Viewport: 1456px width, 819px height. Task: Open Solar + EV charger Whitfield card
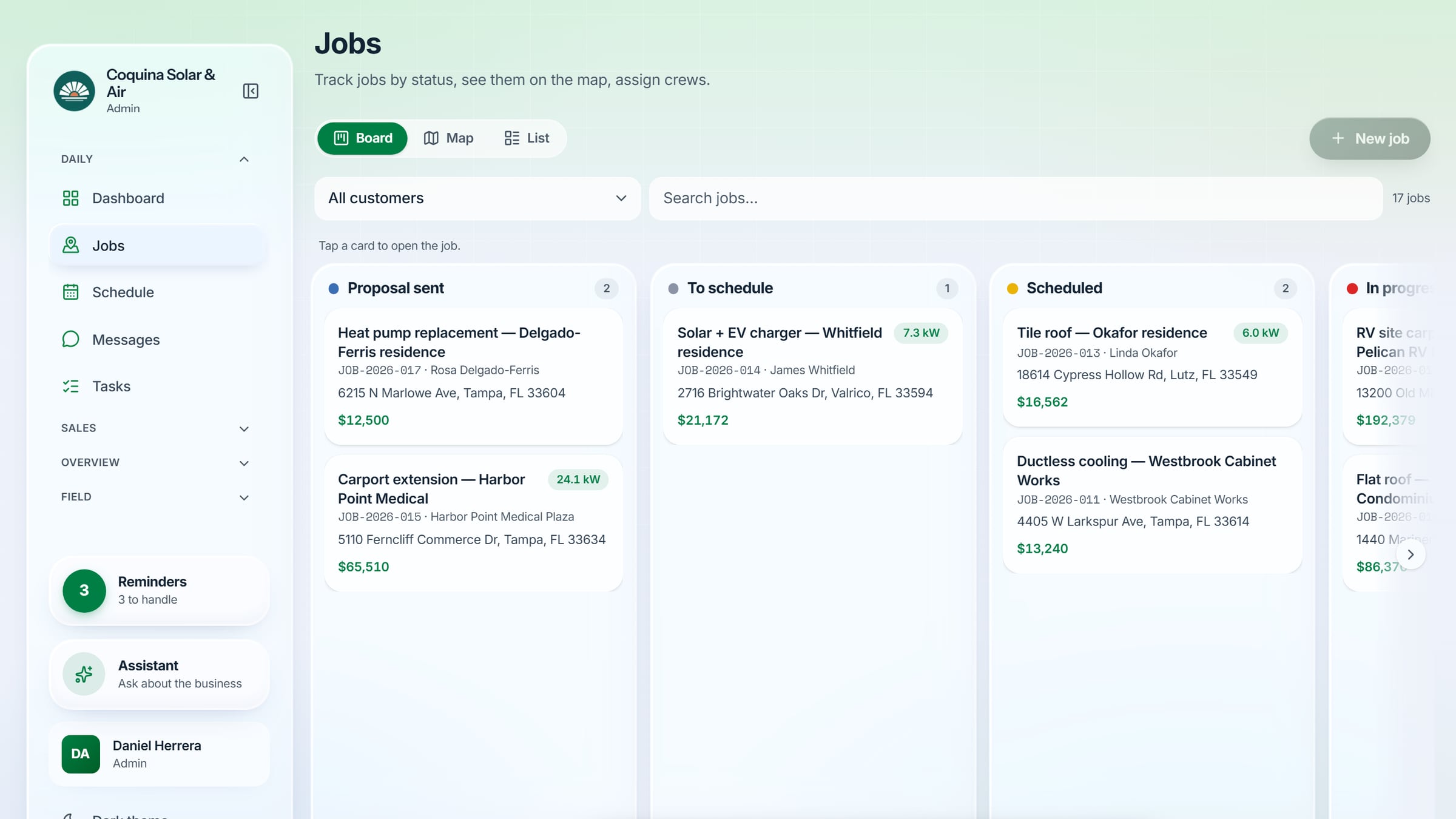pos(812,376)
